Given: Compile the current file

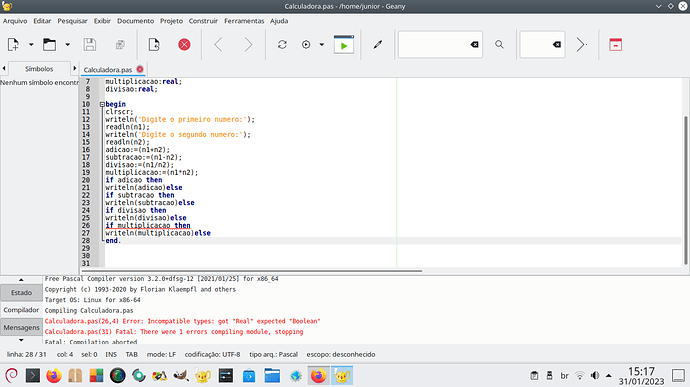Looking at the screenshot, I should [x=282, y=44].
